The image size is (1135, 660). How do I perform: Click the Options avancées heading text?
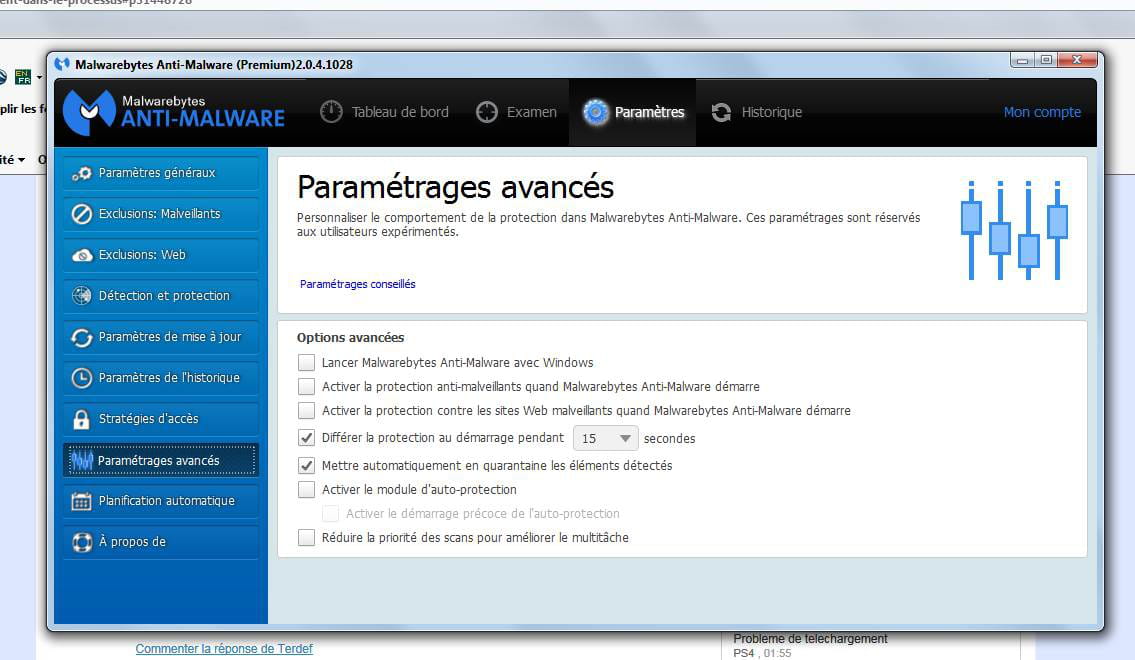click(x=350, y=338)
